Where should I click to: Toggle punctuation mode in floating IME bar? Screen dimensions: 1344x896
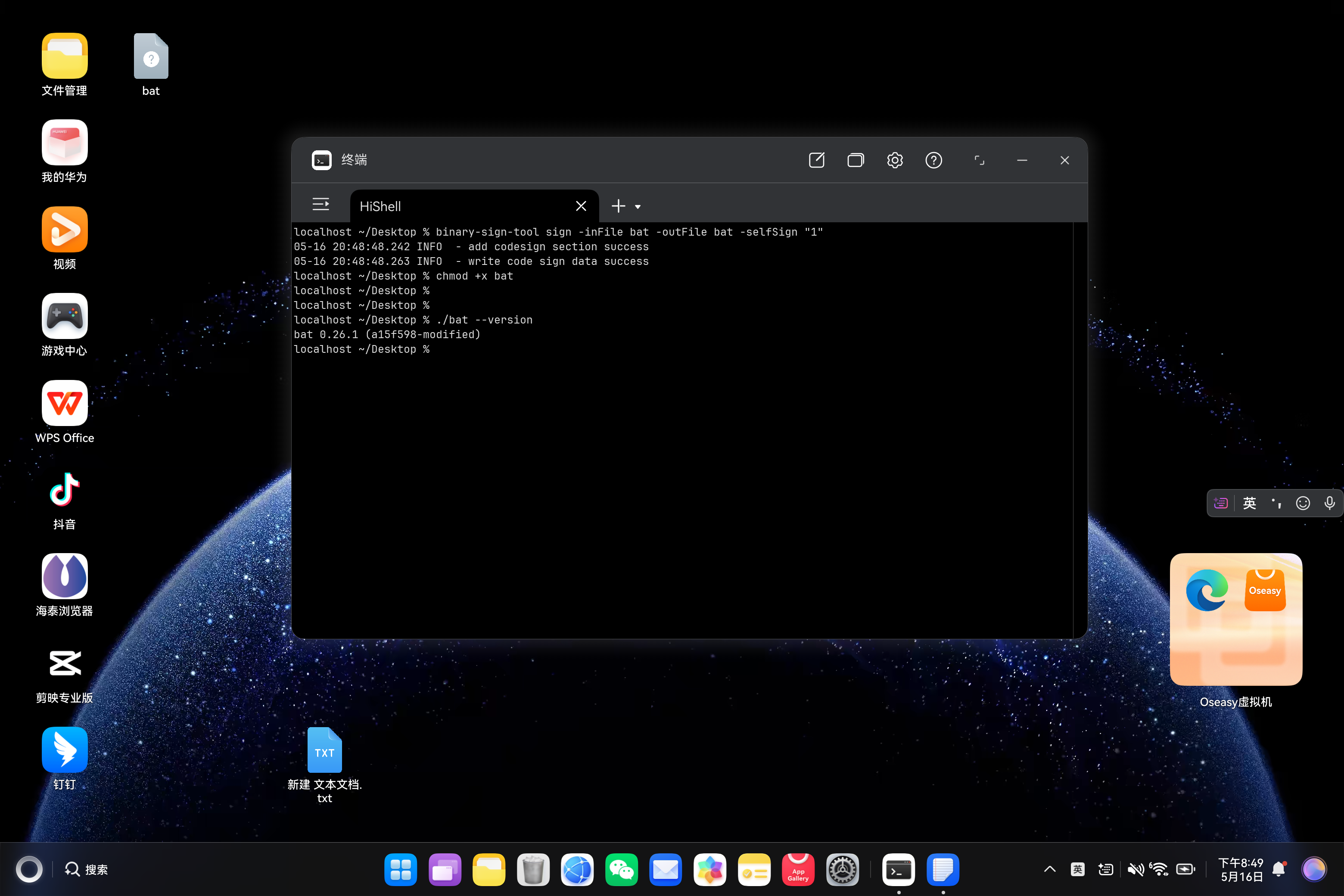[1276, 503]
